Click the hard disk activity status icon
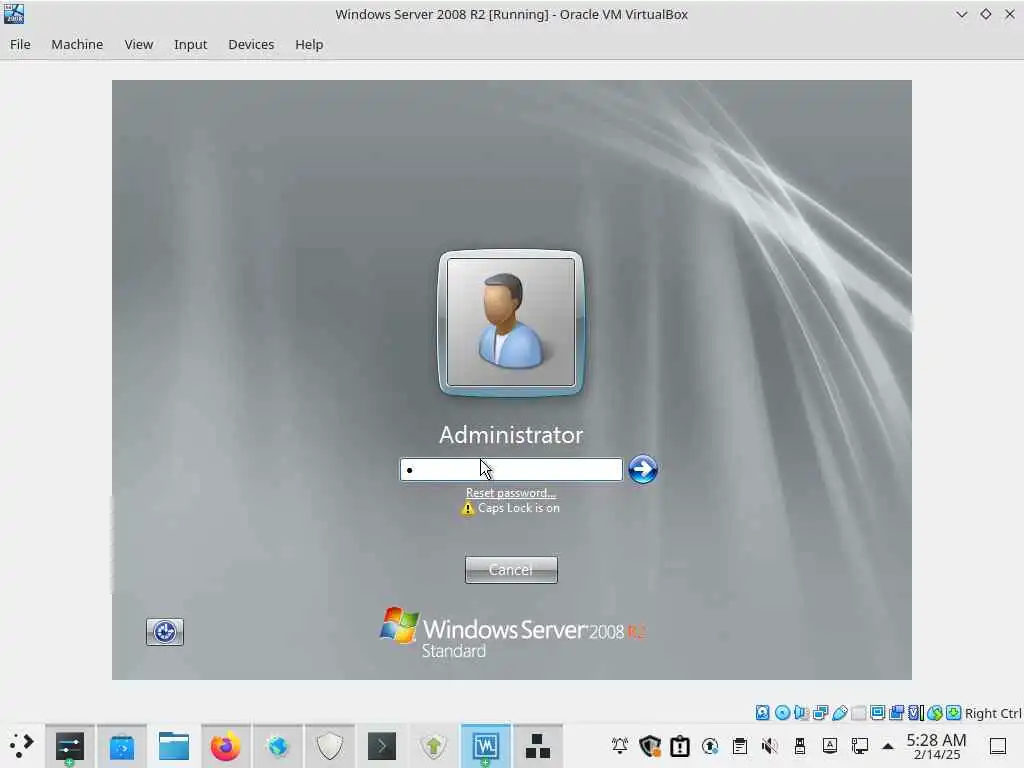This screenshot has width=1024, height=768. [x=762, y=712]
